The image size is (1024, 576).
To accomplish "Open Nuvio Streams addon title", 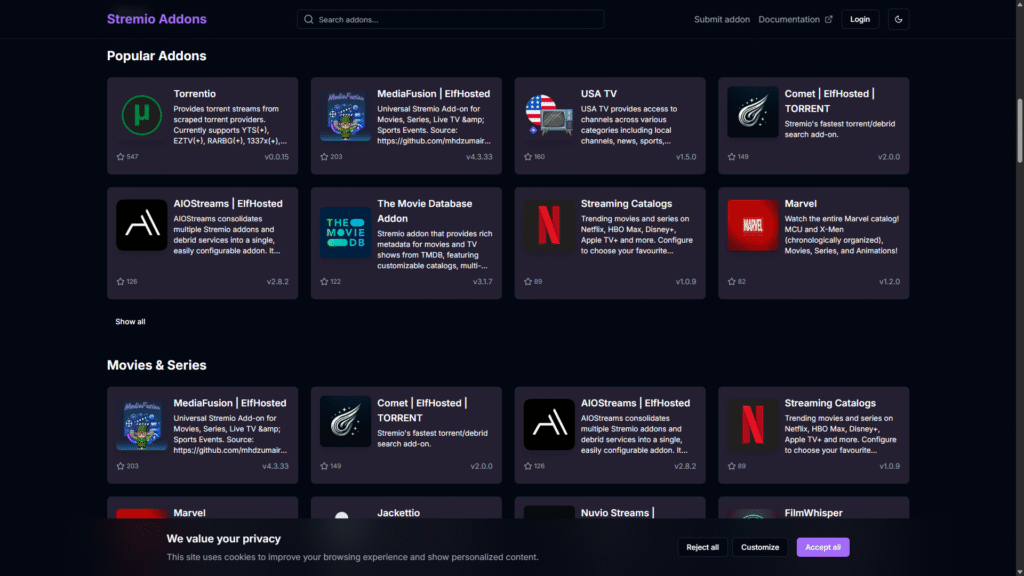I will pos(618,513).
